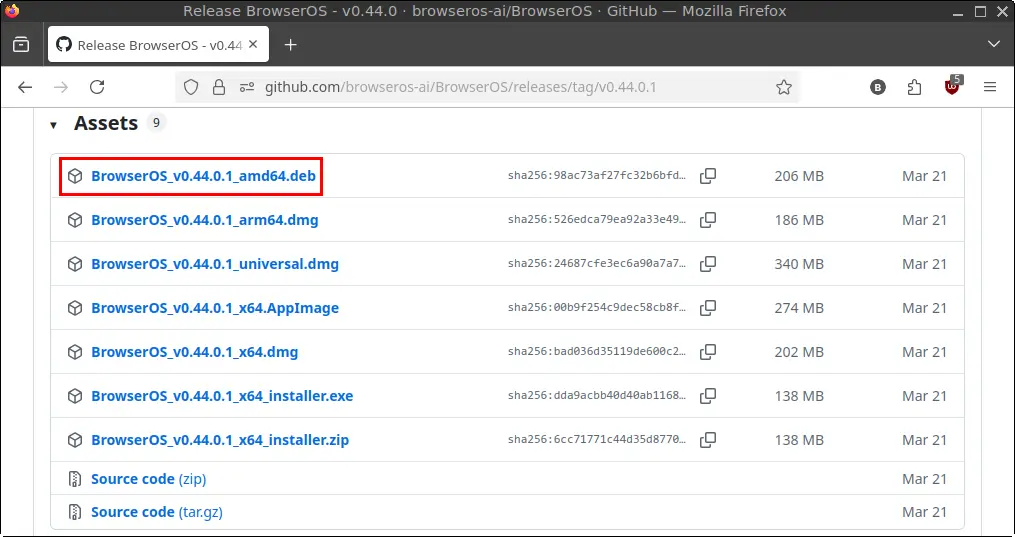Click package icon beside amd64.deb

[x=75, y=176]
